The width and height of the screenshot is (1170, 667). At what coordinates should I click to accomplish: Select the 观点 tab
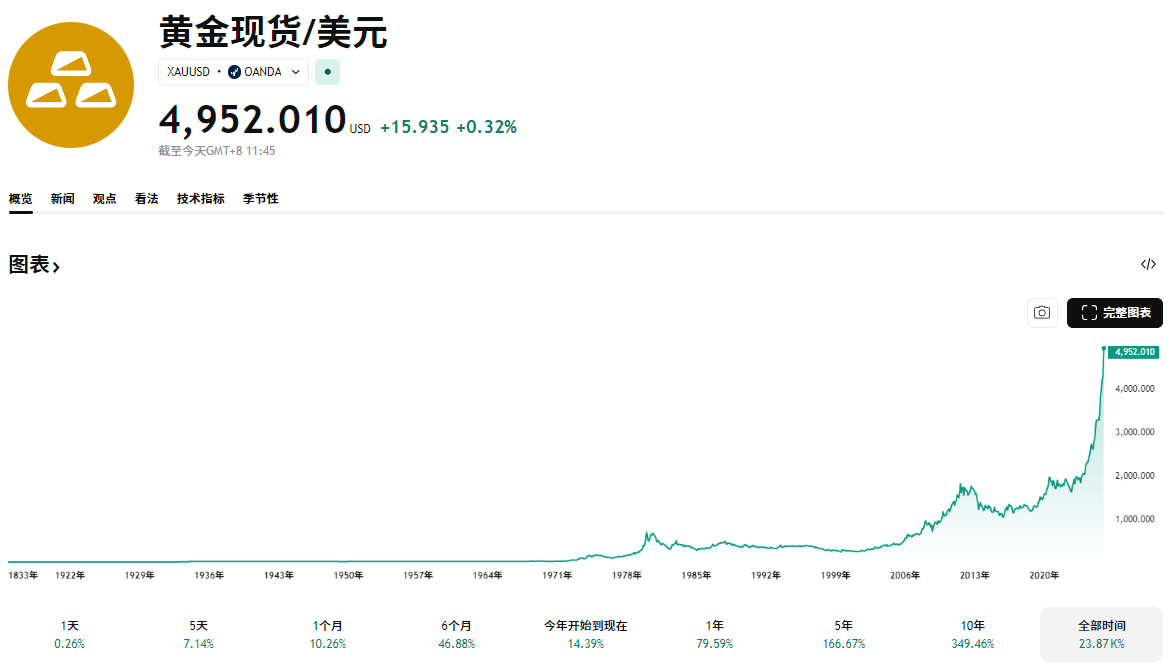pos(104,198)
